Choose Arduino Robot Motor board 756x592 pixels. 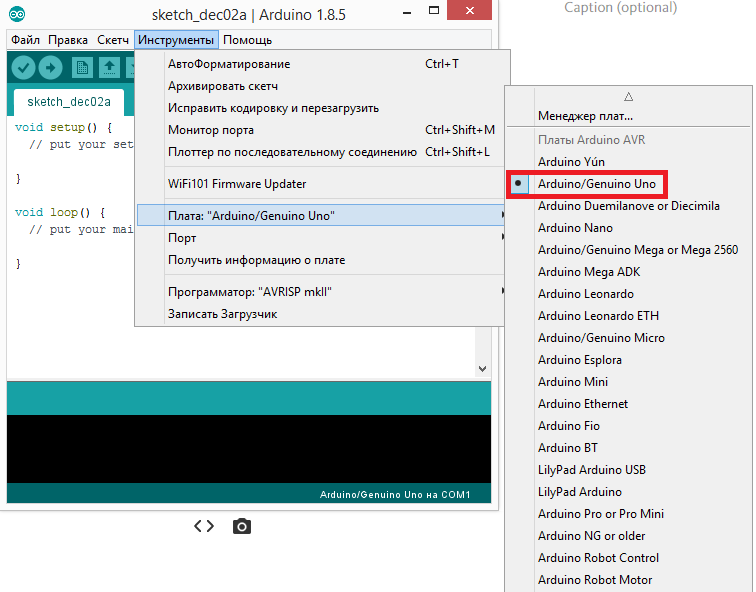click(629, 580)
